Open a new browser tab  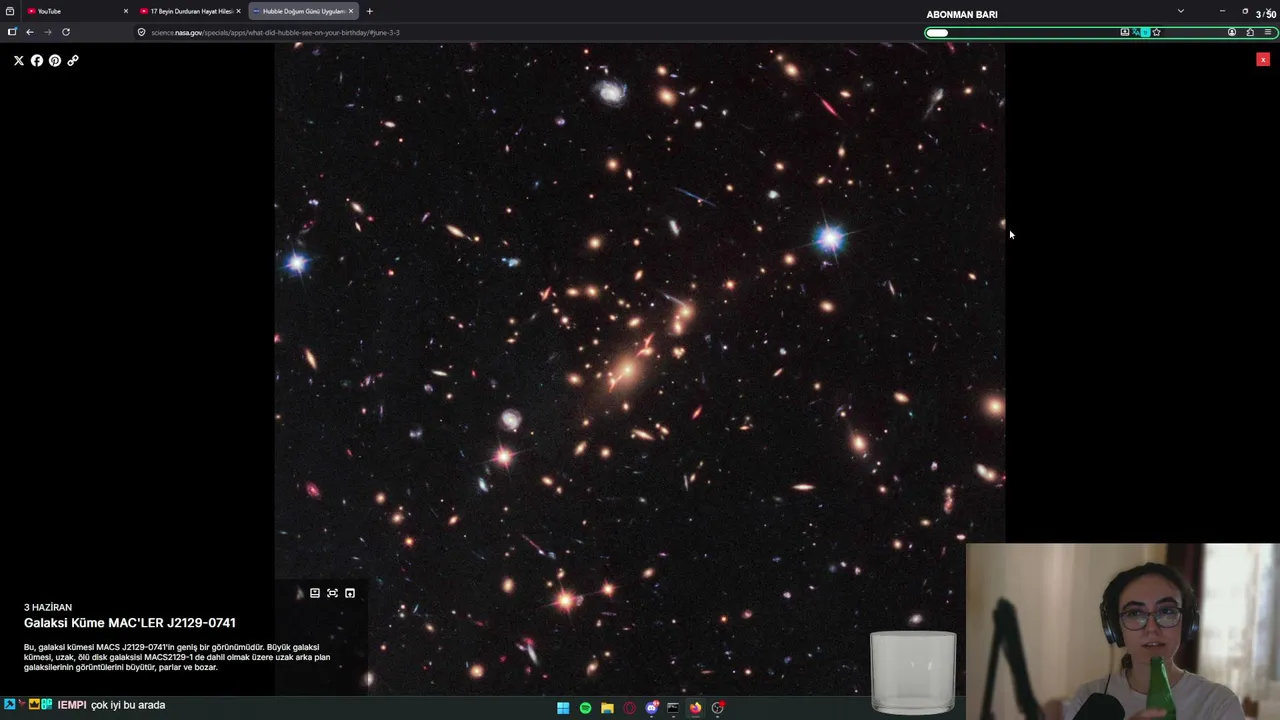pyautogui.click(x=369, y=11)
